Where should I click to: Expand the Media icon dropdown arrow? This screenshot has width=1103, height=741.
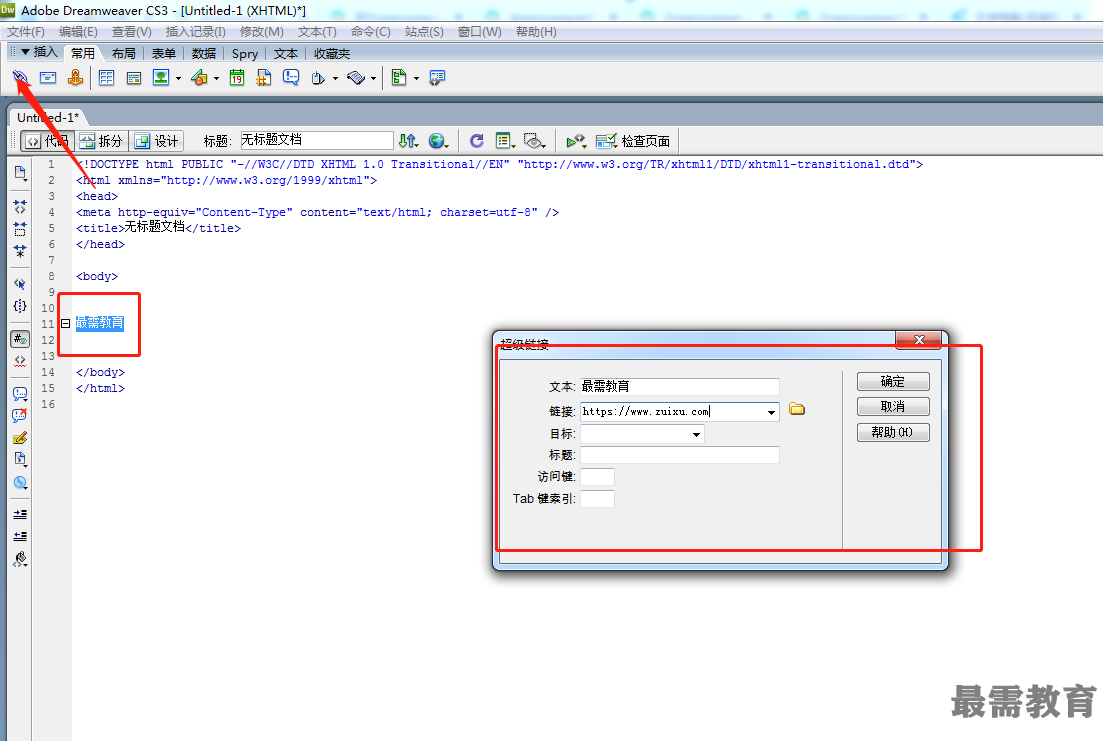(216, 79)
